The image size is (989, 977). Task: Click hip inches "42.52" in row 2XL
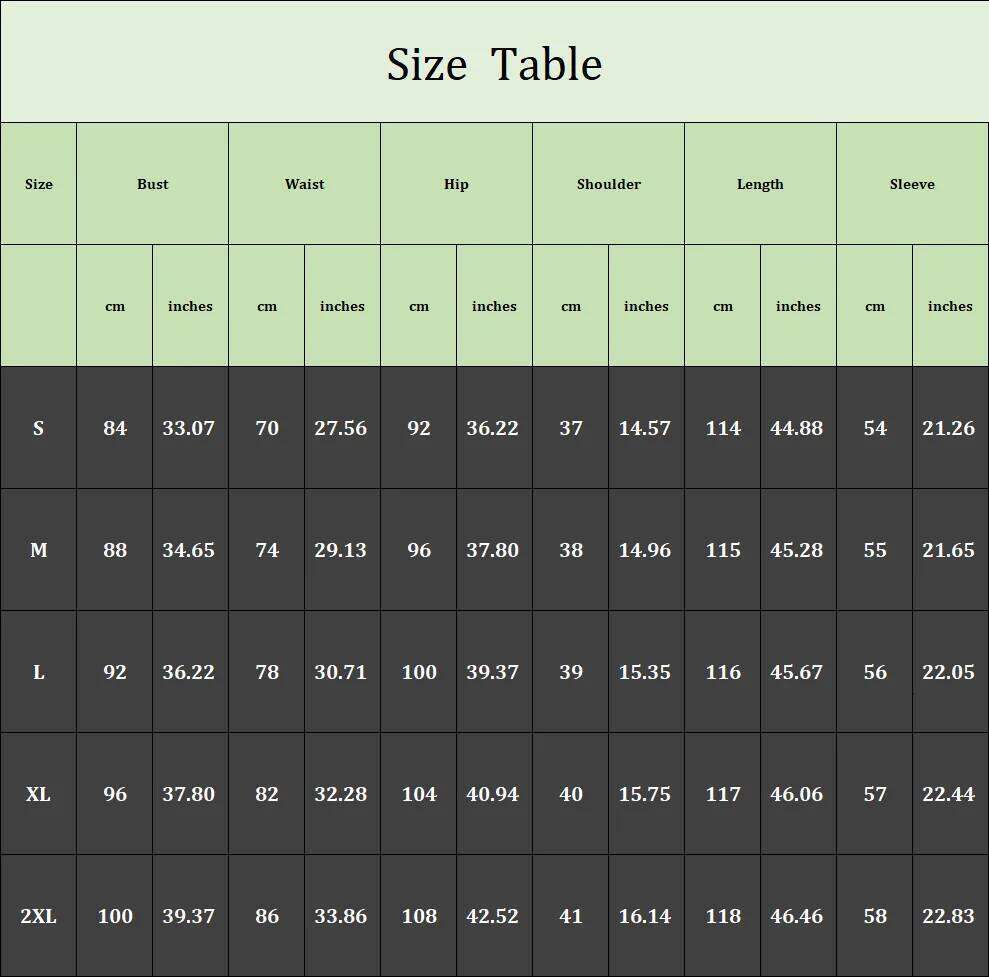click(493, 916)
